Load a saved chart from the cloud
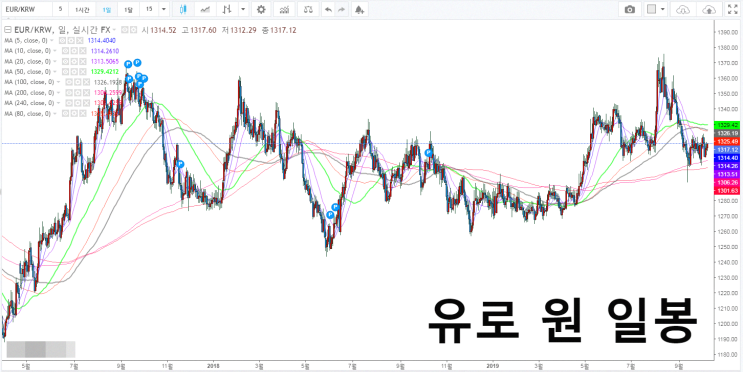The image size is (743, 372). 683,9
